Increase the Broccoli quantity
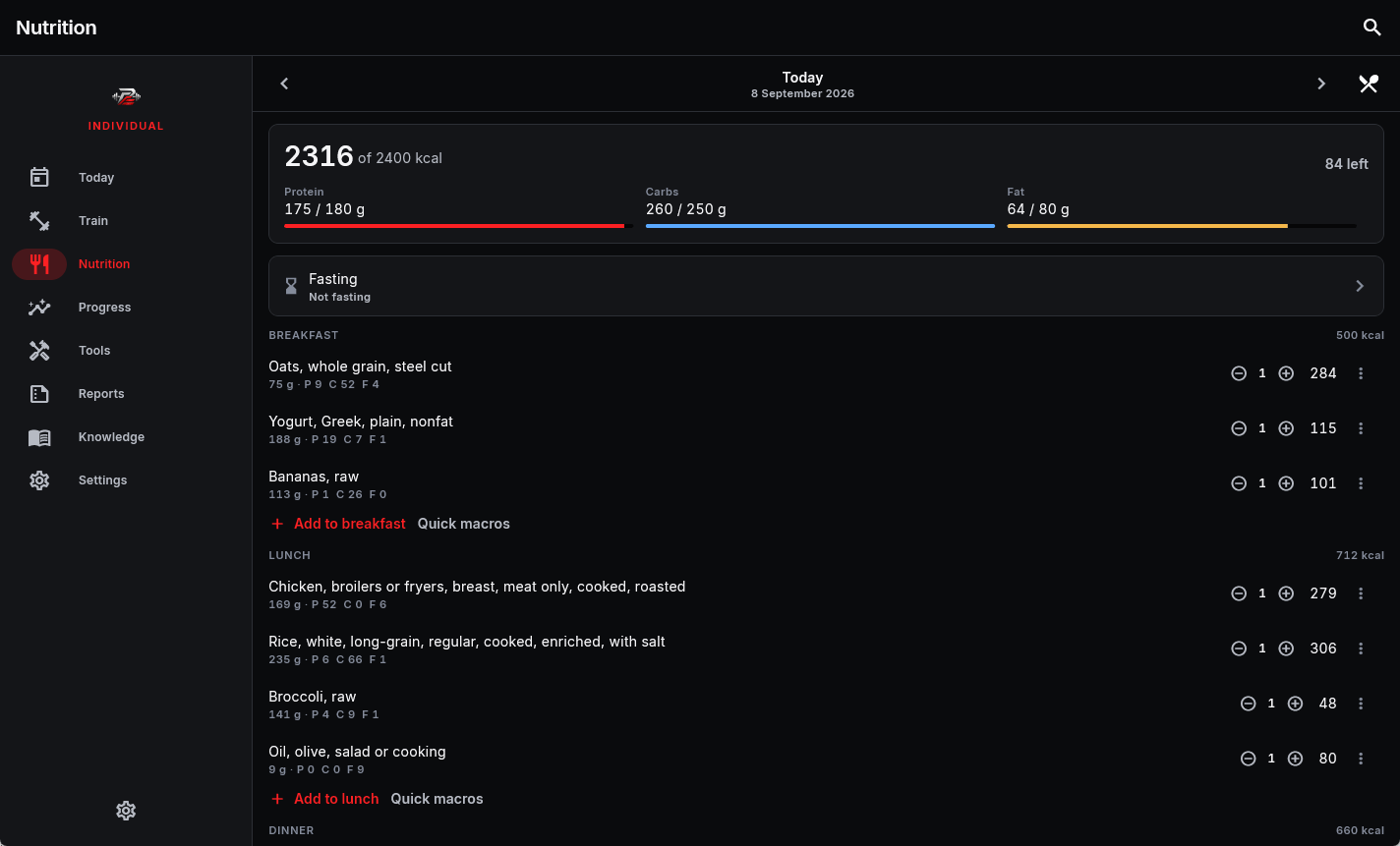 point(1295,704)
